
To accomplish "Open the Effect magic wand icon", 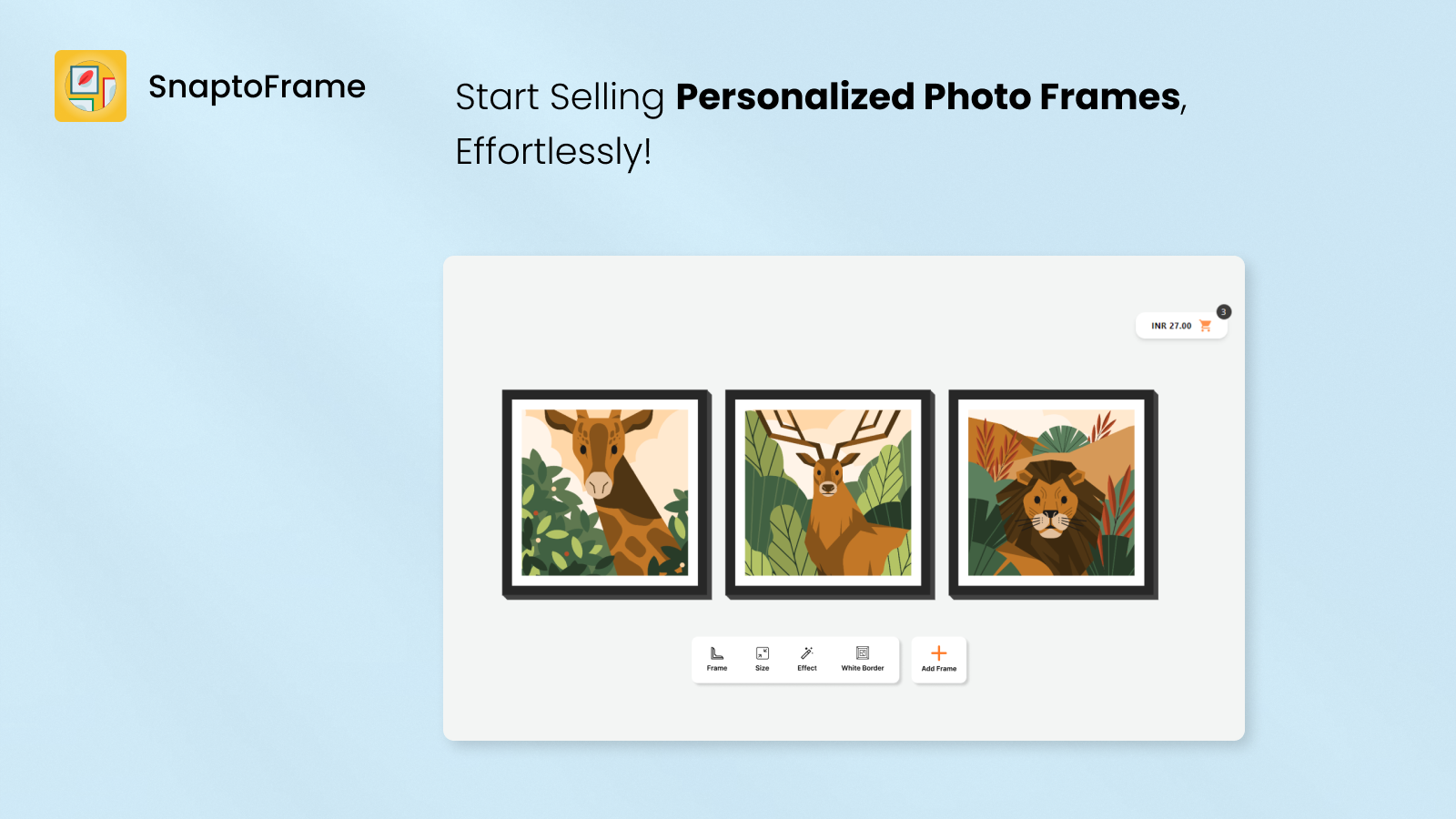I will 807,653.
